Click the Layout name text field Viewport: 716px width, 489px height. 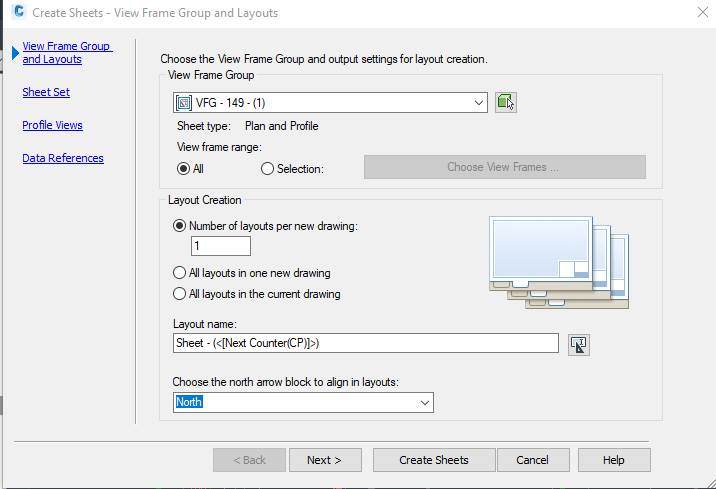[x=366, y=343]
